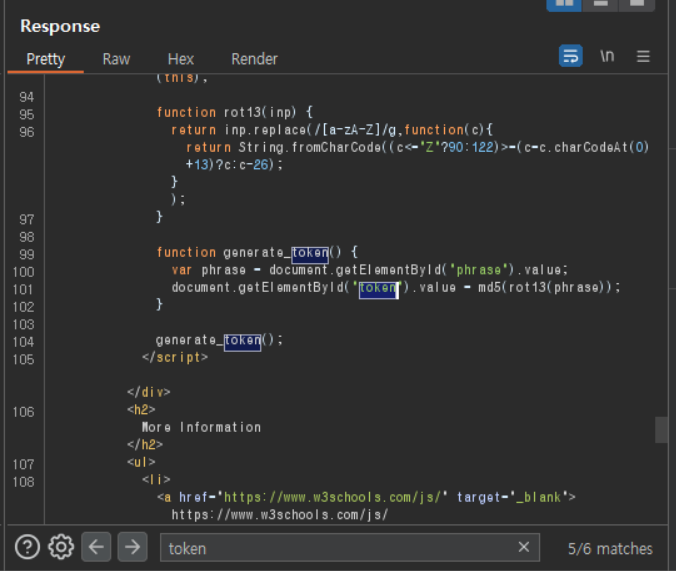
Task: Go to next search match
Action: 132,547
